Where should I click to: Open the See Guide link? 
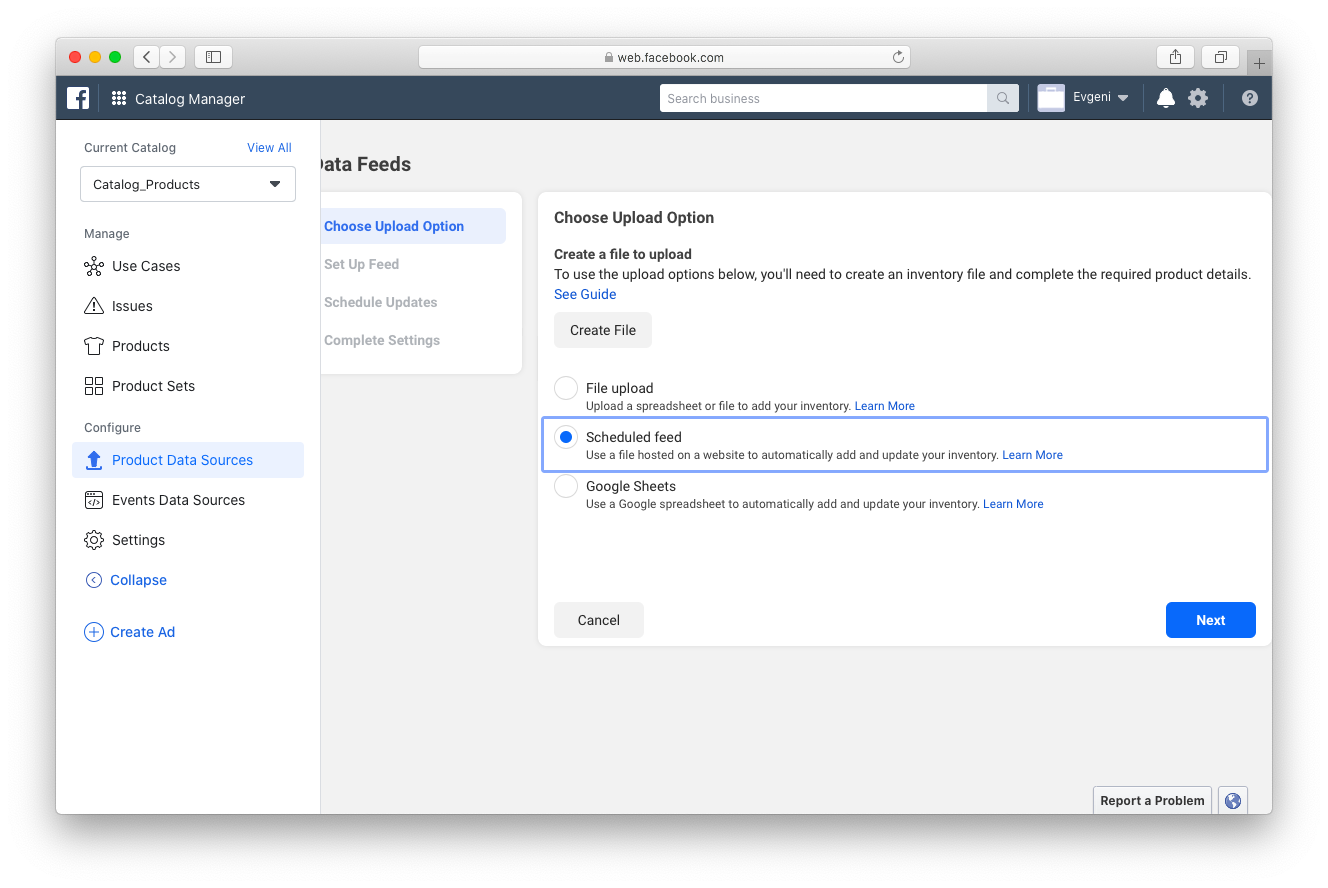pyautogui.click(x=585, y=294)
